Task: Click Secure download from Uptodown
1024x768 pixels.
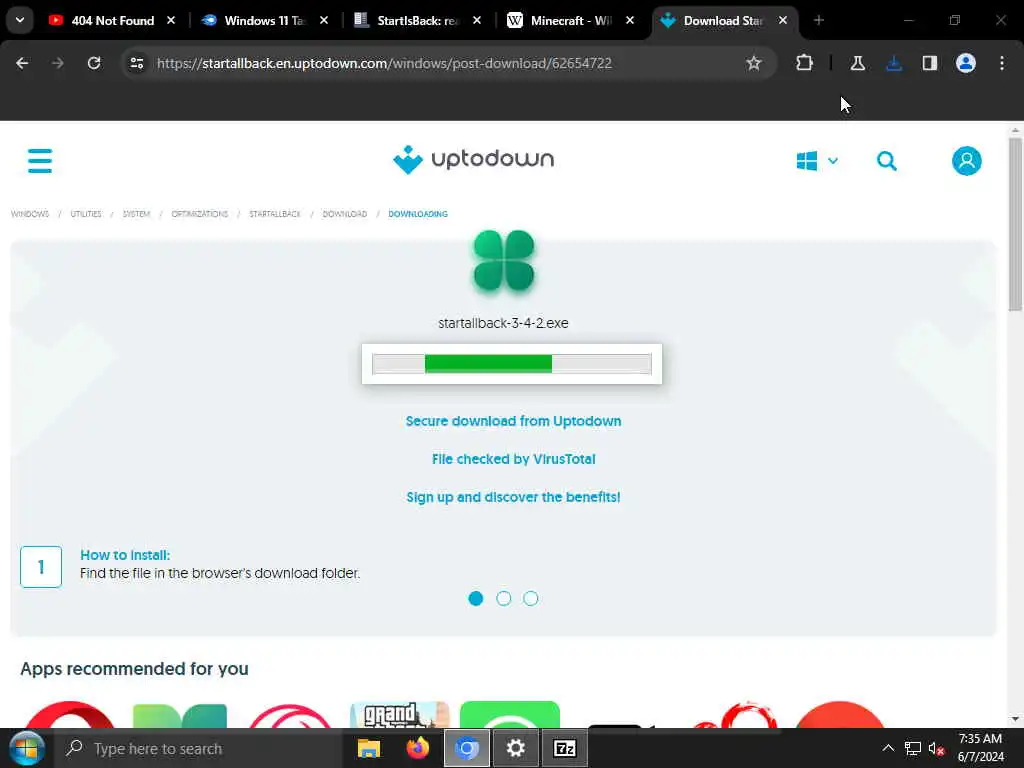Action: click(513, 421)
